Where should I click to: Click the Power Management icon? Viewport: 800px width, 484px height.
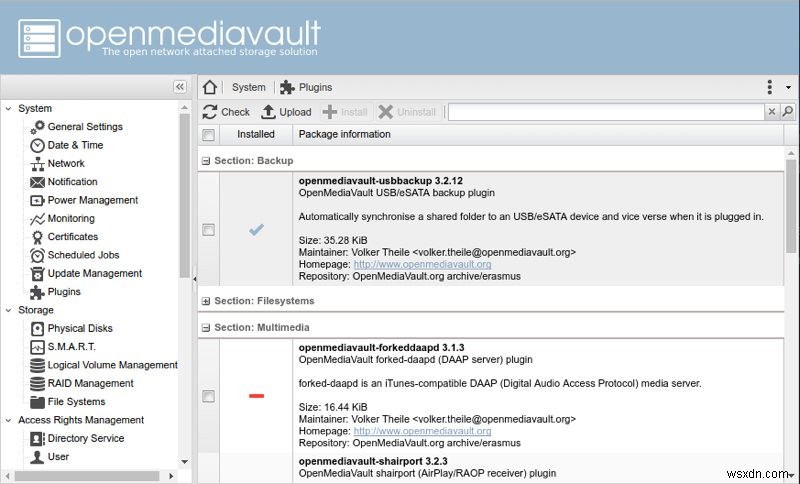pos(37,200)
